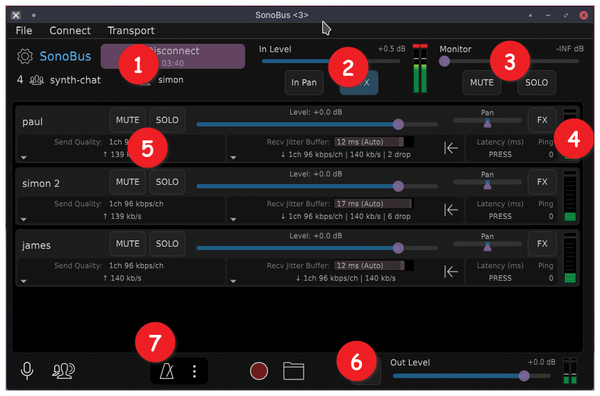Open FX for james's channel
Viewport: 600px width, 396px height.
542,244
